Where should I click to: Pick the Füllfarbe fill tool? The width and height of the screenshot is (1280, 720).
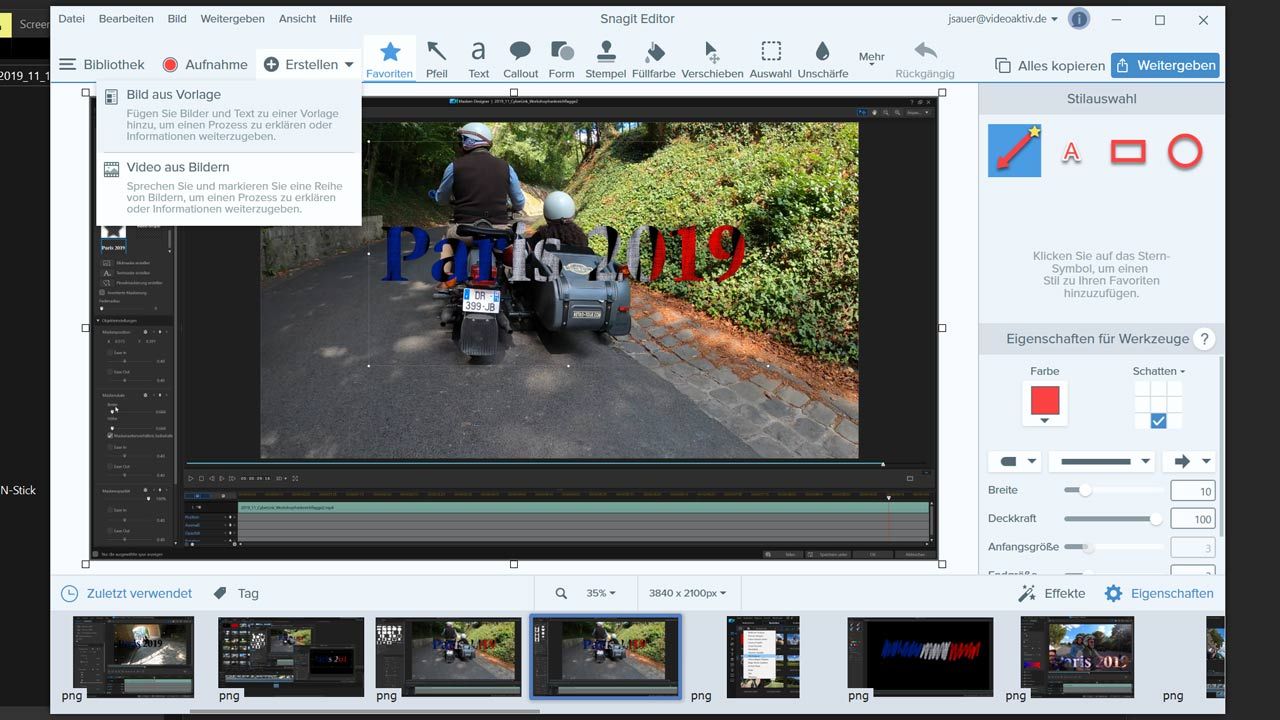[654, 59]
